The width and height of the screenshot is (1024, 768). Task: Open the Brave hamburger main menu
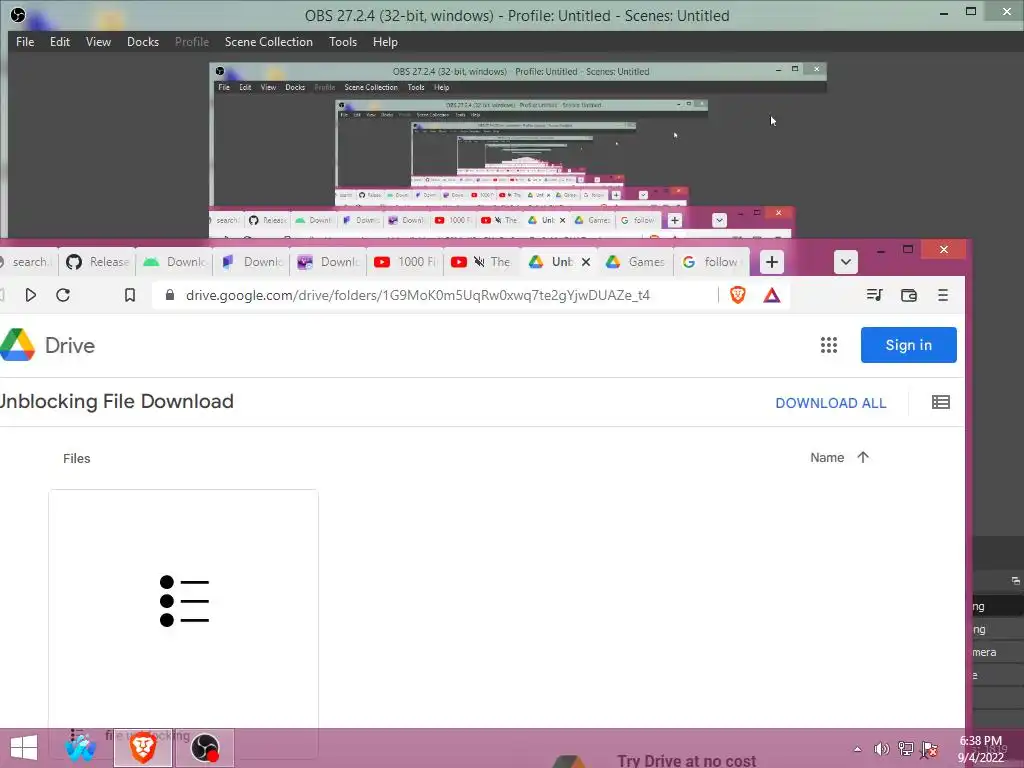[942, 295]
